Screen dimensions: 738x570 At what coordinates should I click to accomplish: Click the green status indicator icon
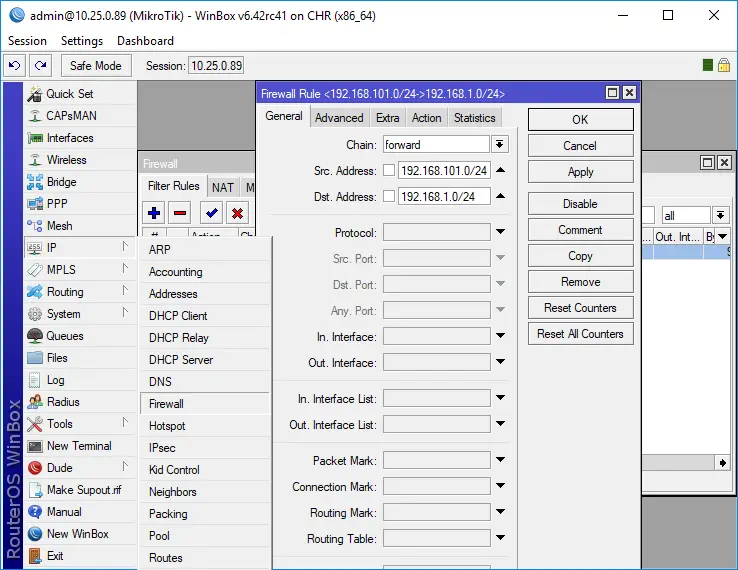(707, 65)
